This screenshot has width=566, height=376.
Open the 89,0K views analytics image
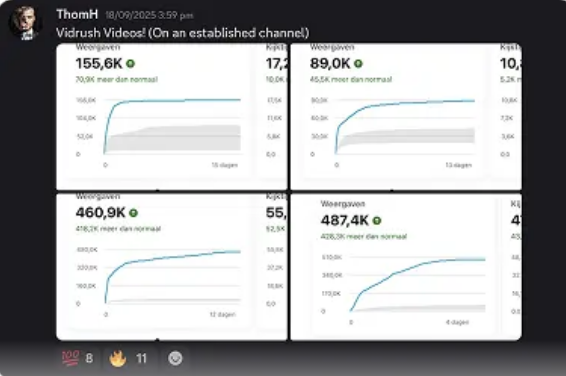(x=406, y=117)
